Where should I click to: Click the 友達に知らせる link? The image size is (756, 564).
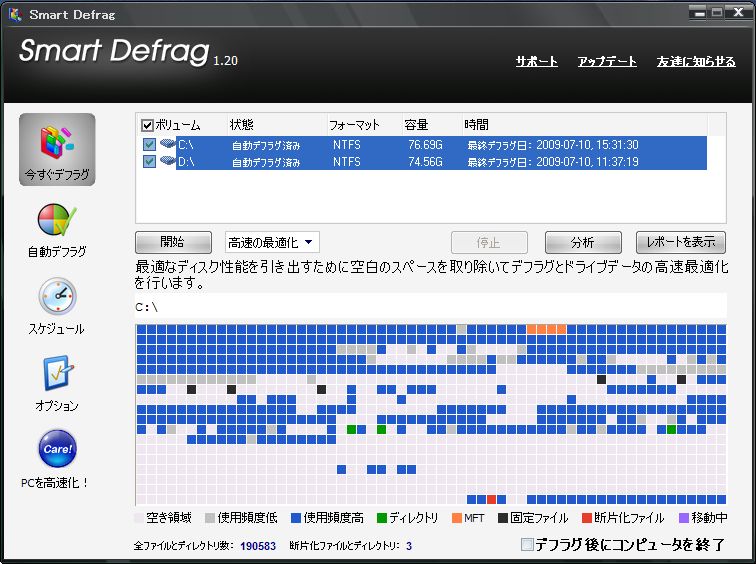(x=696, y=61)
